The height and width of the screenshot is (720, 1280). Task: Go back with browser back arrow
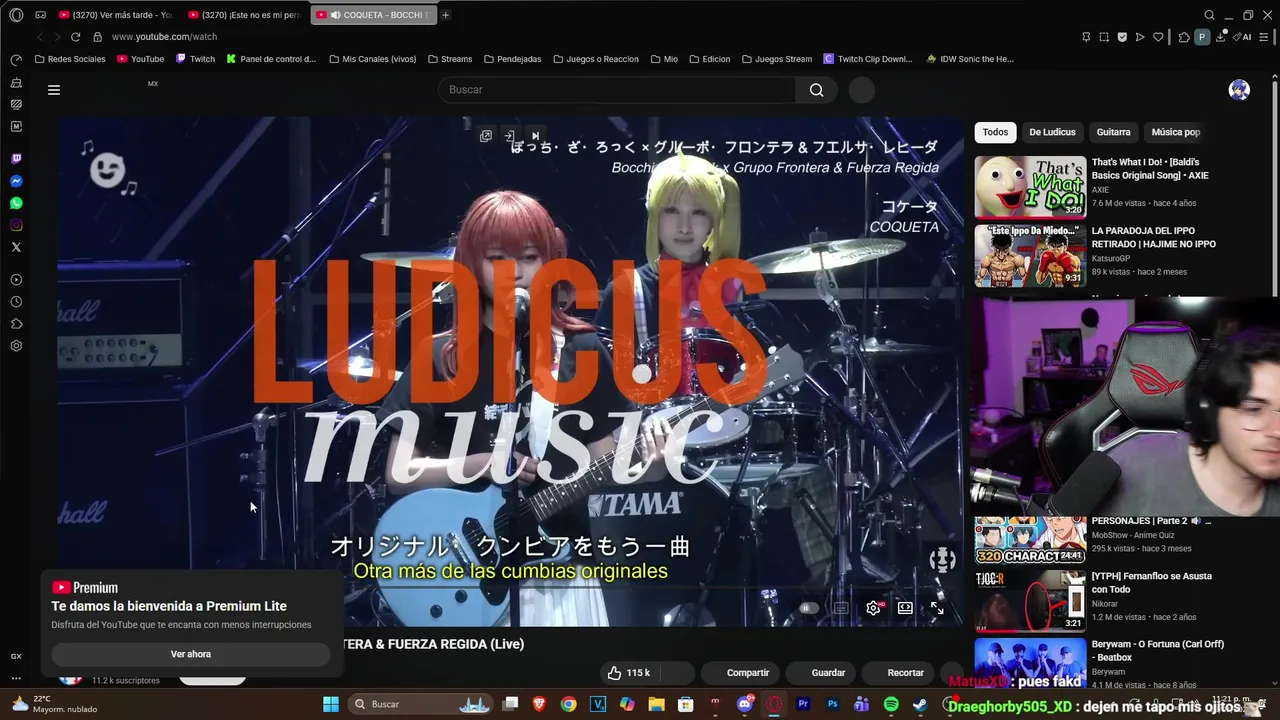40,37
